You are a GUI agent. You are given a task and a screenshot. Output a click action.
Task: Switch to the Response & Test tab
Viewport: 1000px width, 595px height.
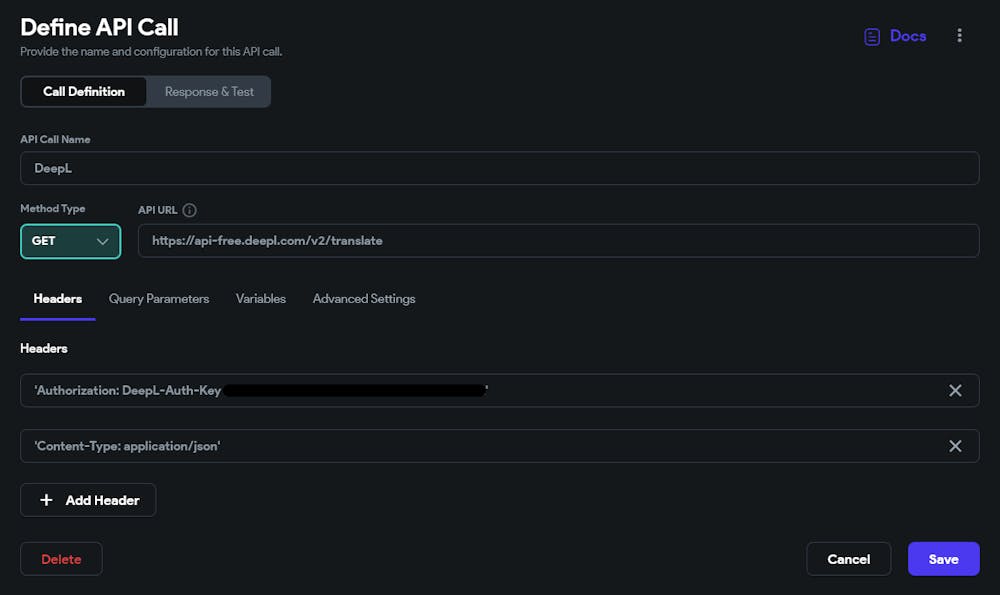pos(209,92)
